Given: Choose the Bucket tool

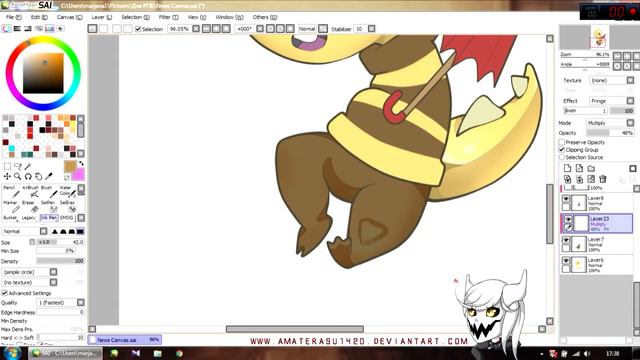Looking at the screenshot, I should 11,218.
